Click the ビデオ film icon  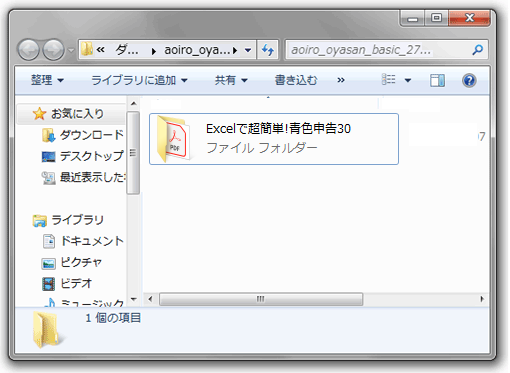[x=48, y=284]
